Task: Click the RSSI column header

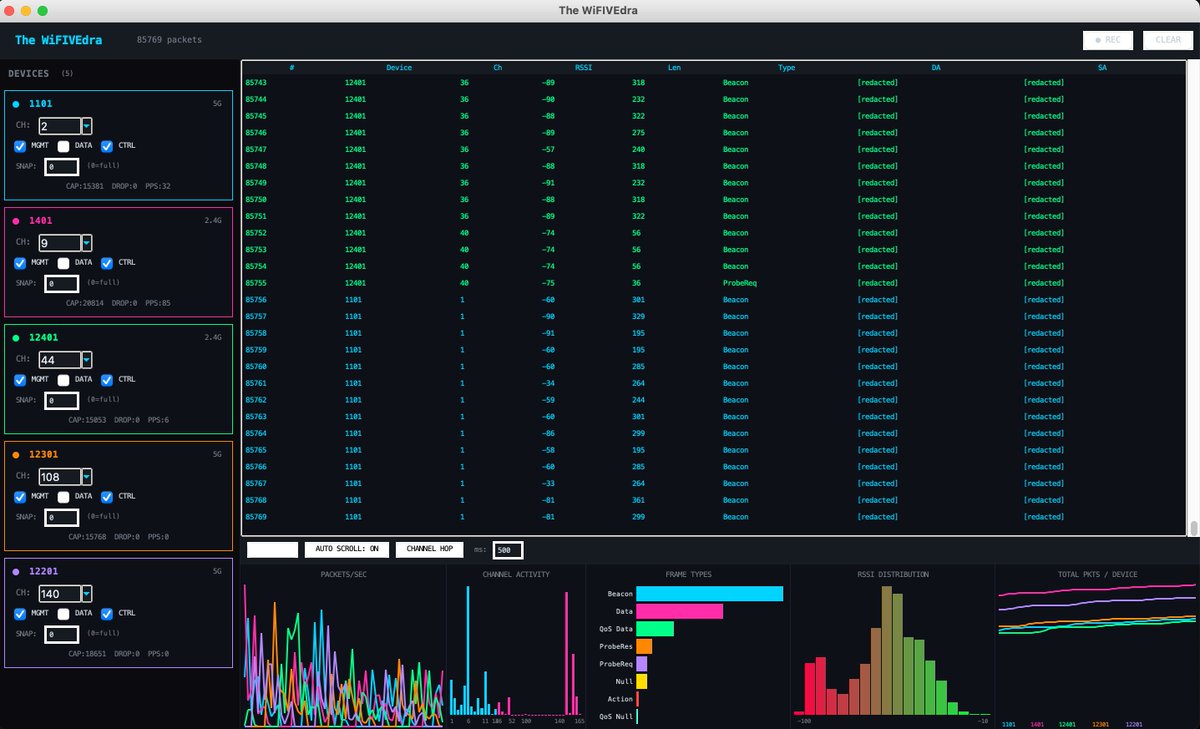Action: 583,67
